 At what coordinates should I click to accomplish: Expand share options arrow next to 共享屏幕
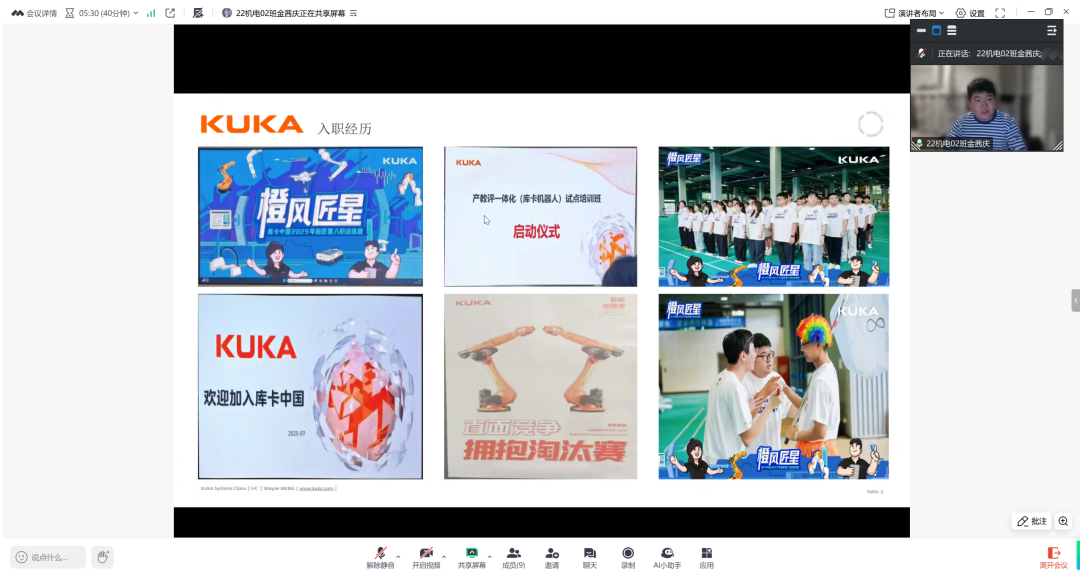point(490,556)
